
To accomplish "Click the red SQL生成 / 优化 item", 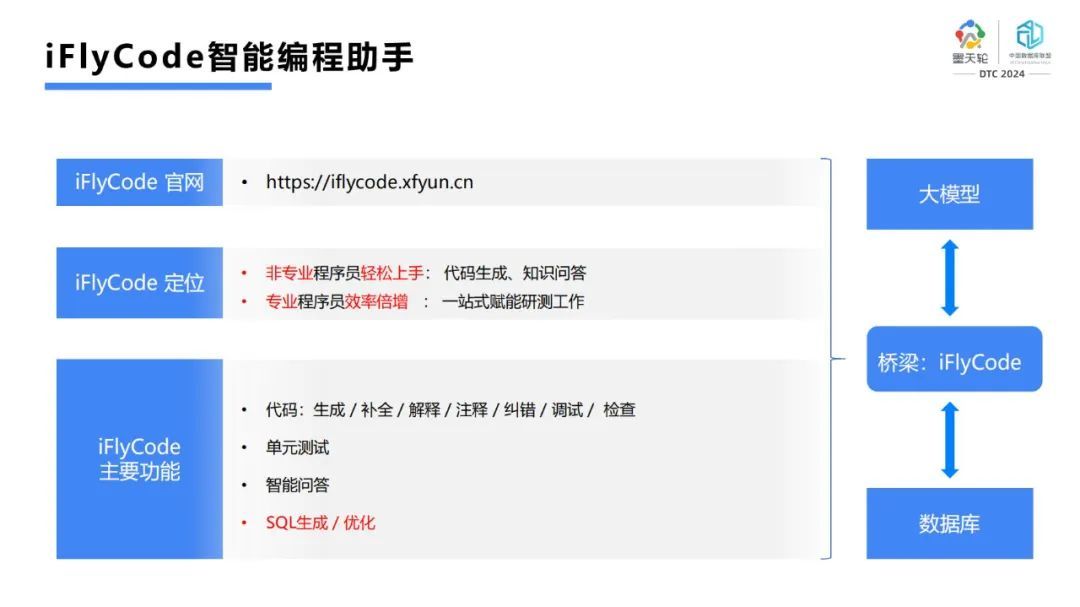I will coord(320,522).
